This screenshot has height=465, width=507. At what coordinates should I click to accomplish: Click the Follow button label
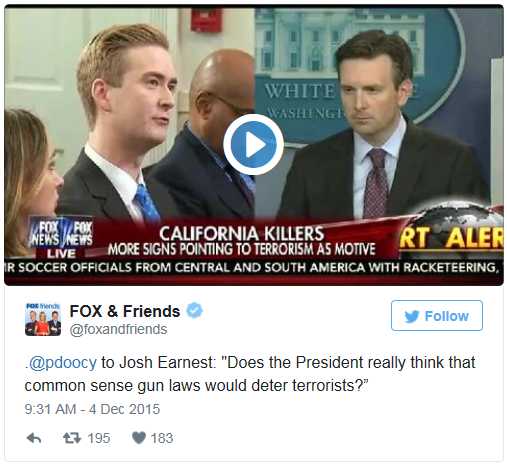point(447,316)
